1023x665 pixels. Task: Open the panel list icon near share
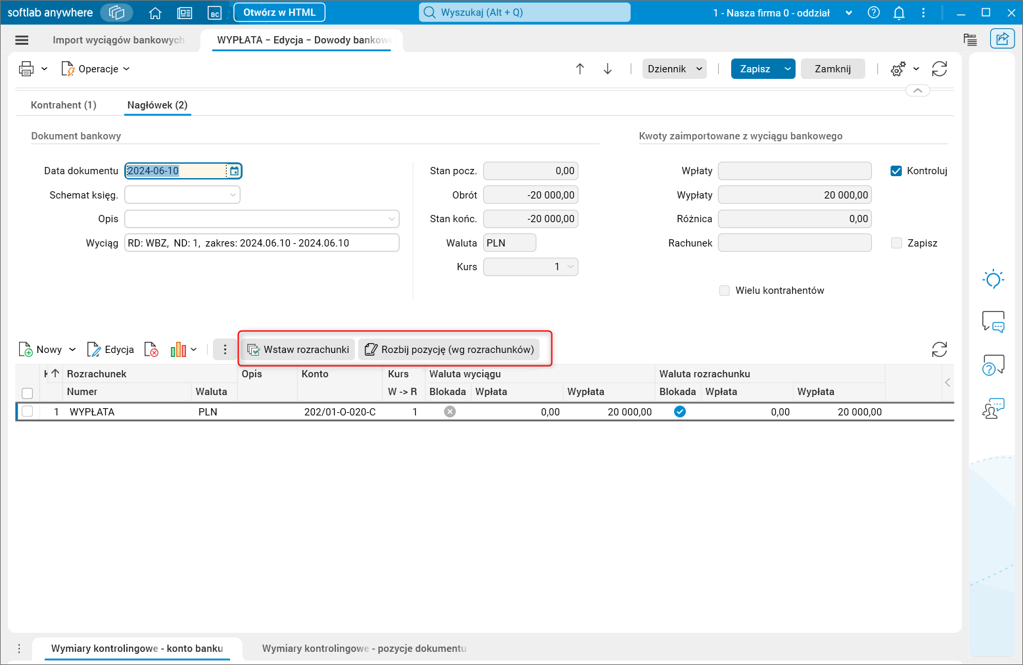coord(970,40)
